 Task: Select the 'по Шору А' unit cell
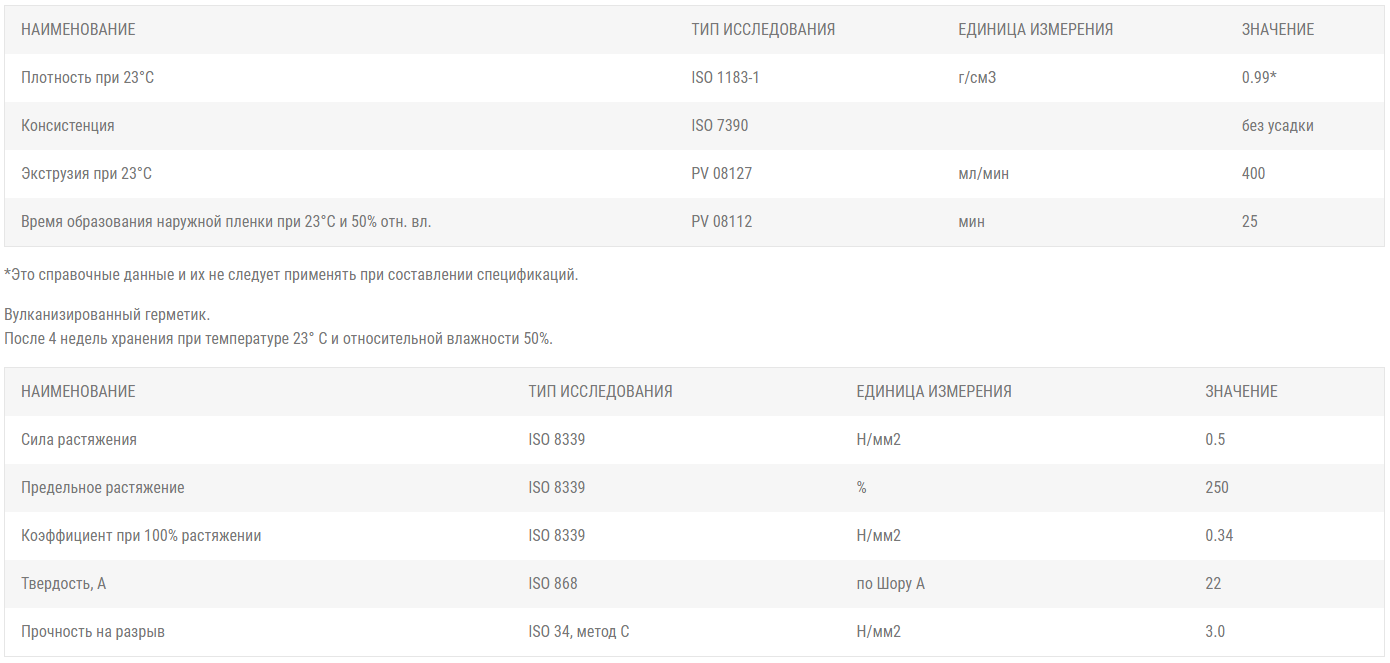[890, 584]
